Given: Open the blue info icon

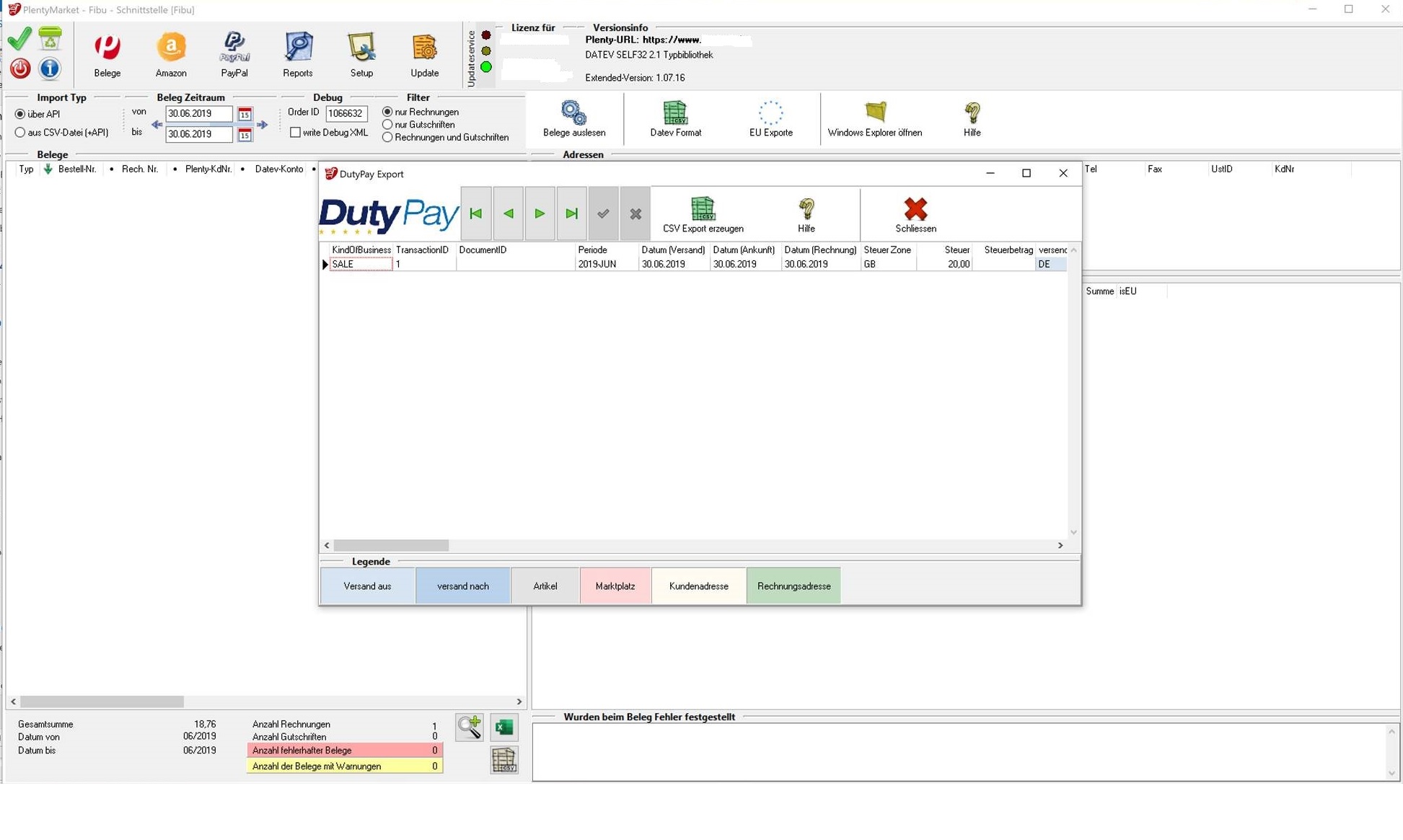Looking at the screenshot, I should pos(50,68).
